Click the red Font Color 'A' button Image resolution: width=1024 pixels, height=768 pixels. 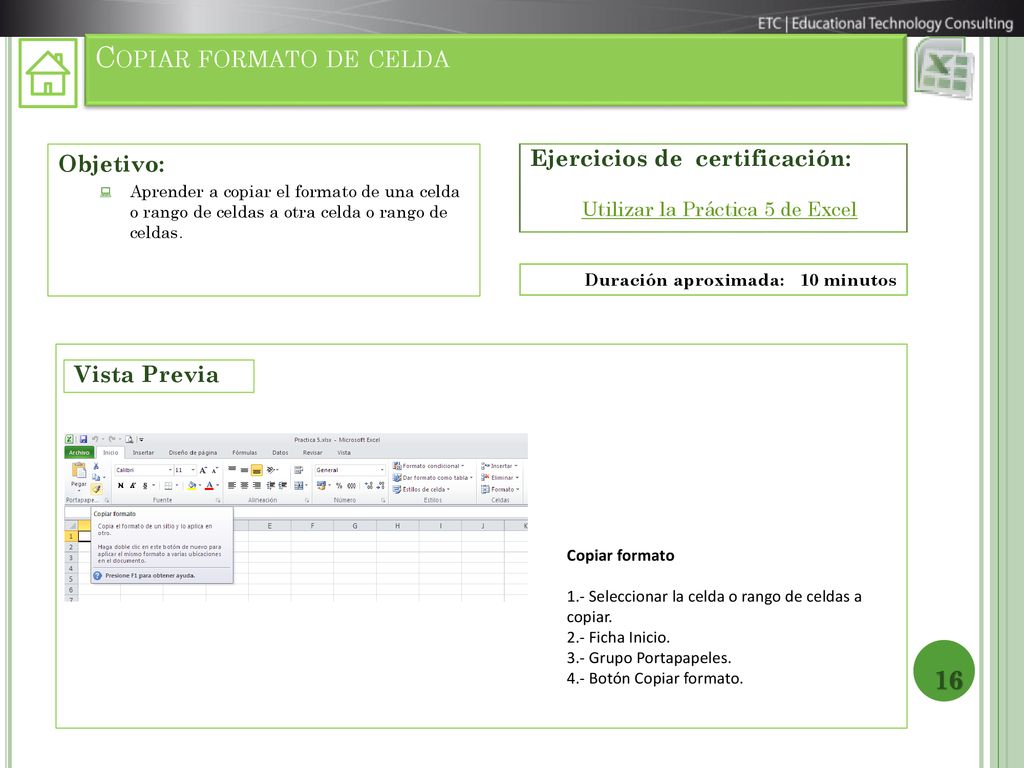coord(209,485)
